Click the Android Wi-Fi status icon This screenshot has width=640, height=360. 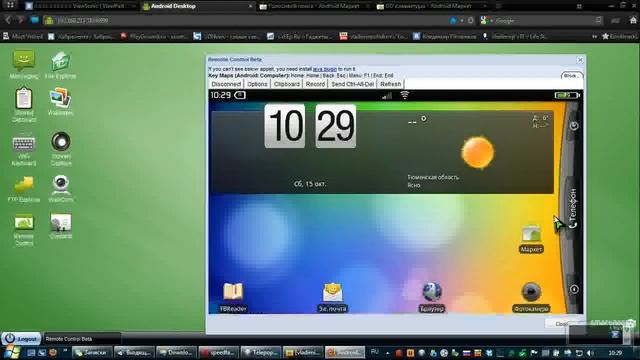pyautogui.click(x=404, y=95)
